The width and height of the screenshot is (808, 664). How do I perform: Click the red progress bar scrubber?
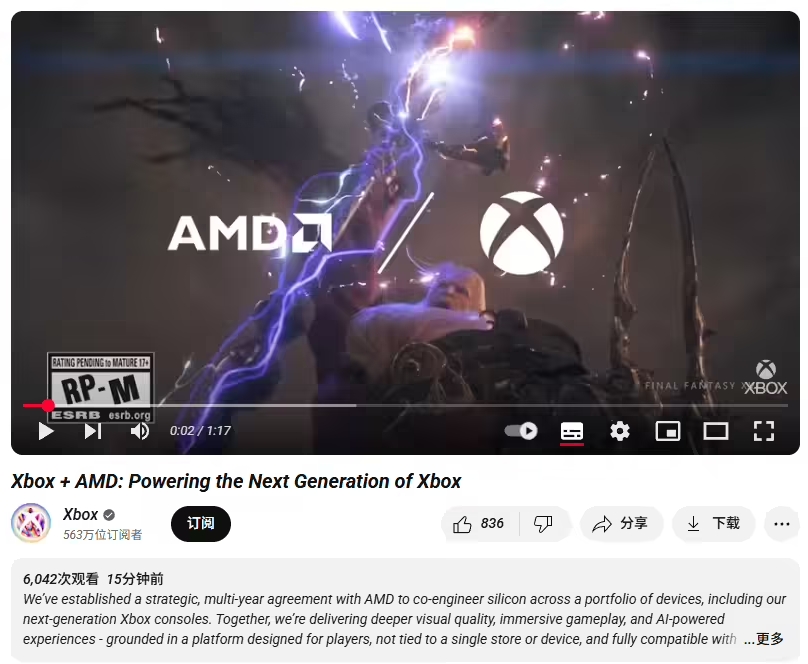[x=48, y=405]
